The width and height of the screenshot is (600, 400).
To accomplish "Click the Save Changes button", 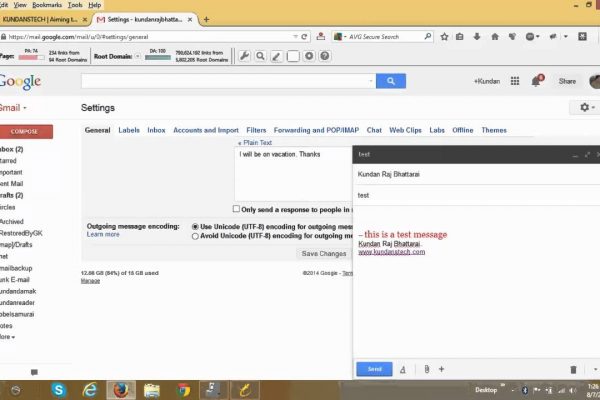I will [323, 253].
